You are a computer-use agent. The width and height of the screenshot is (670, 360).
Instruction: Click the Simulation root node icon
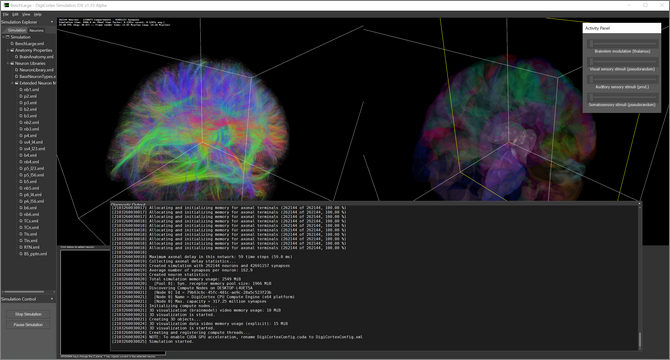[x=8, y=37]
